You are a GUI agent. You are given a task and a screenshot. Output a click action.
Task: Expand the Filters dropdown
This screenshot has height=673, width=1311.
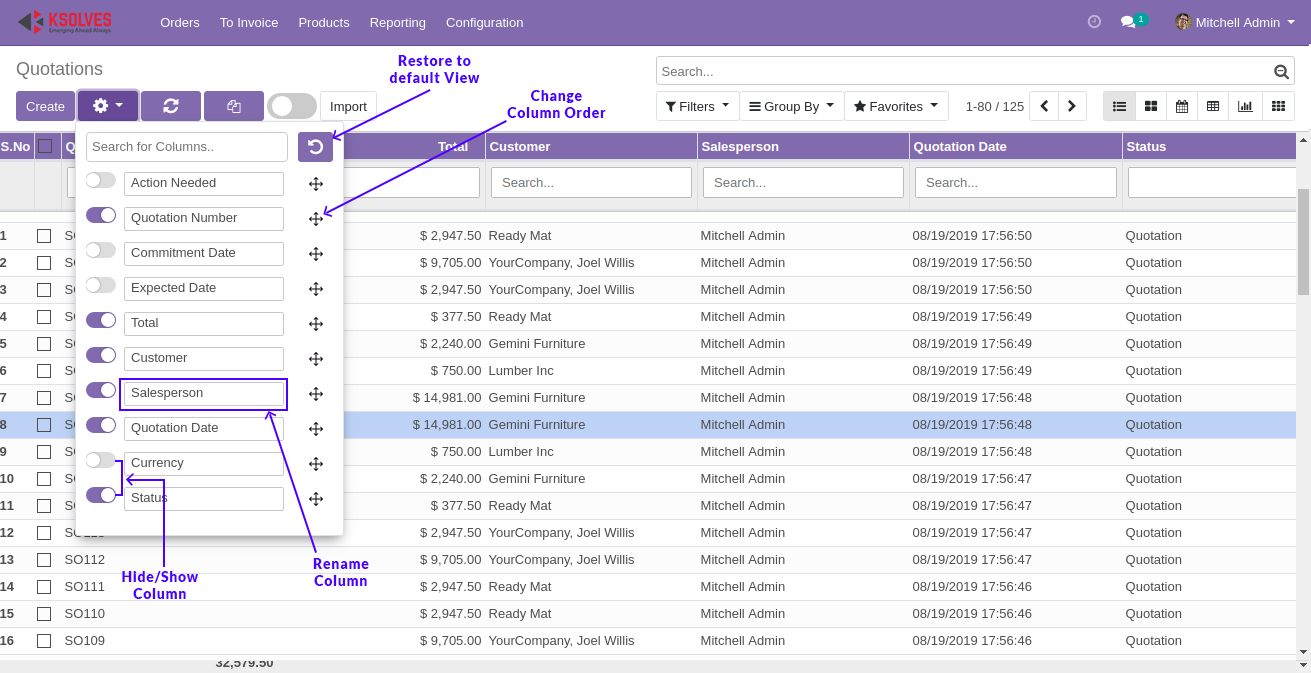697,106
